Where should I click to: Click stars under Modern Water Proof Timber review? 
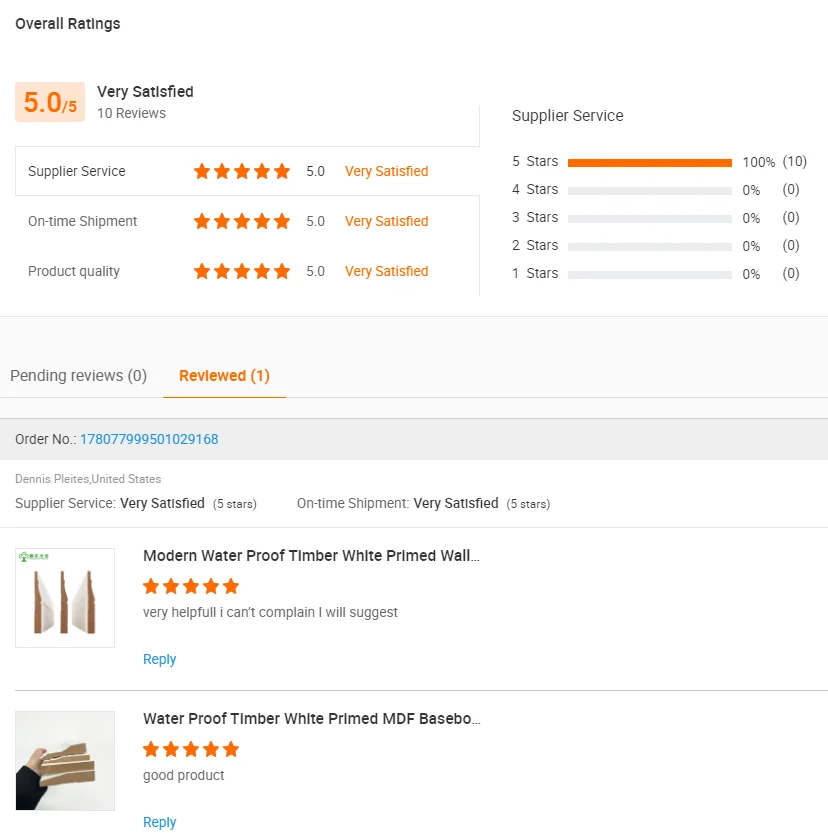click(191, 586)
